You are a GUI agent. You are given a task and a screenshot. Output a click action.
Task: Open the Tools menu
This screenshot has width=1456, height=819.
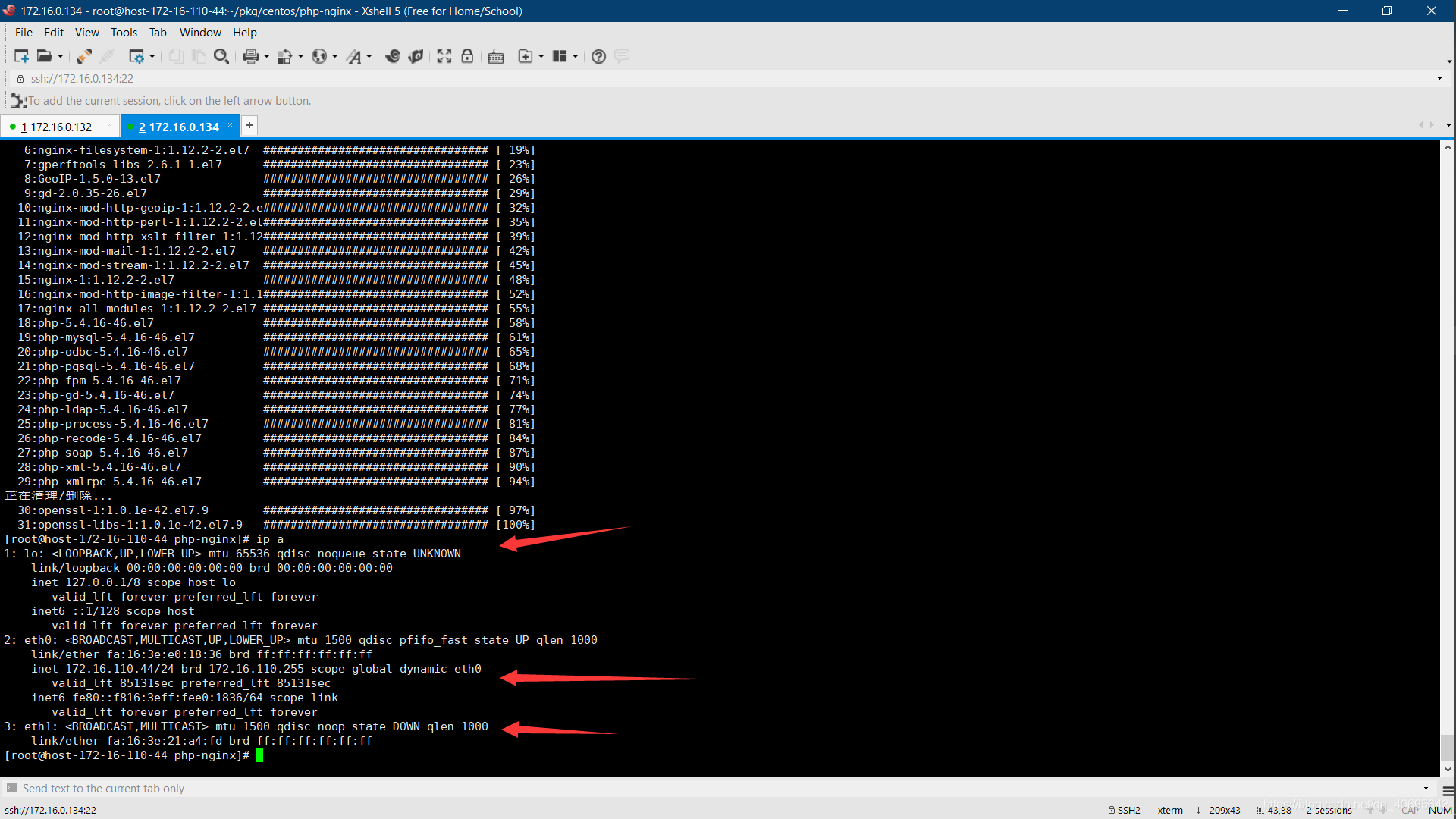point(124,32)
